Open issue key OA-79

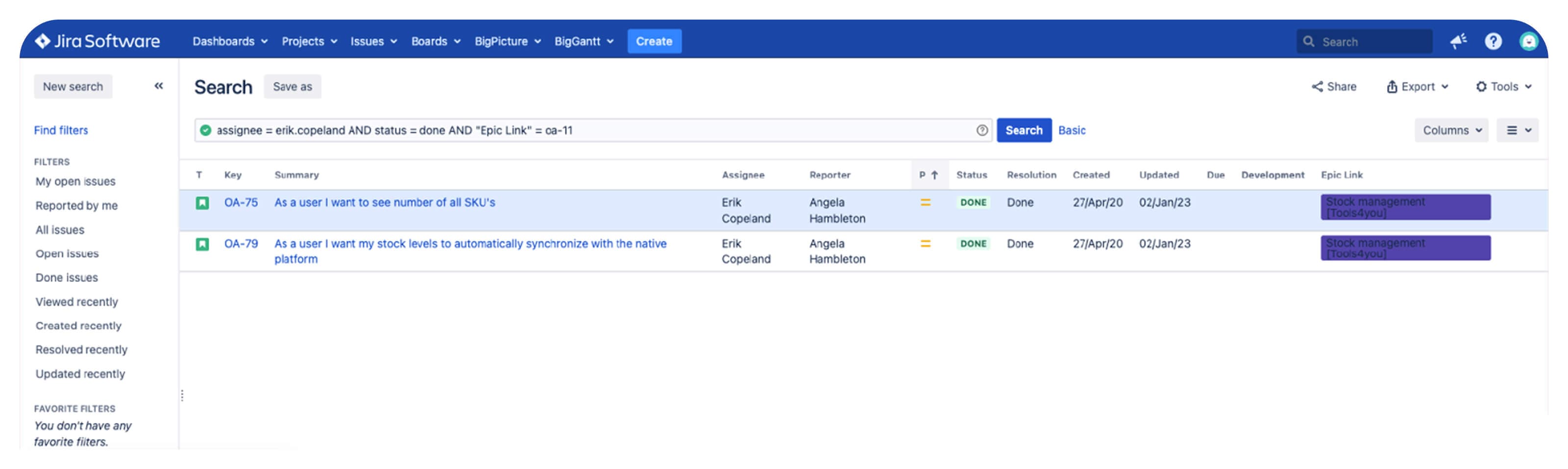tap(241, 244)
